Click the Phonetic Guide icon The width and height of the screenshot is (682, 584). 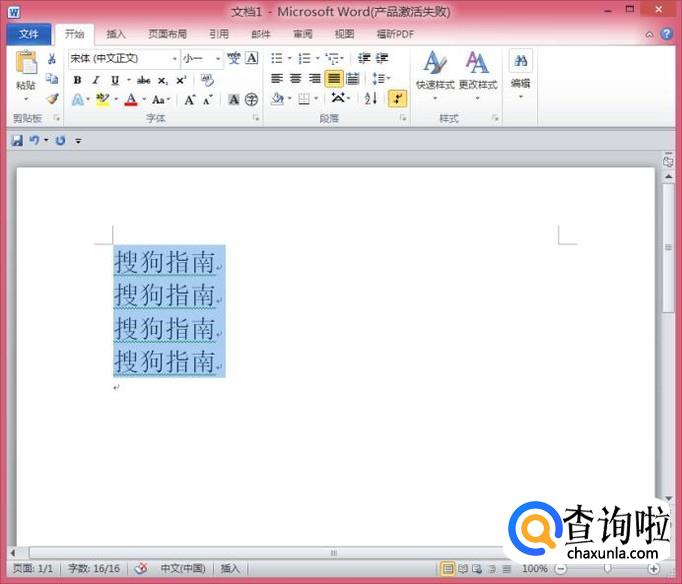coord(234,58)
